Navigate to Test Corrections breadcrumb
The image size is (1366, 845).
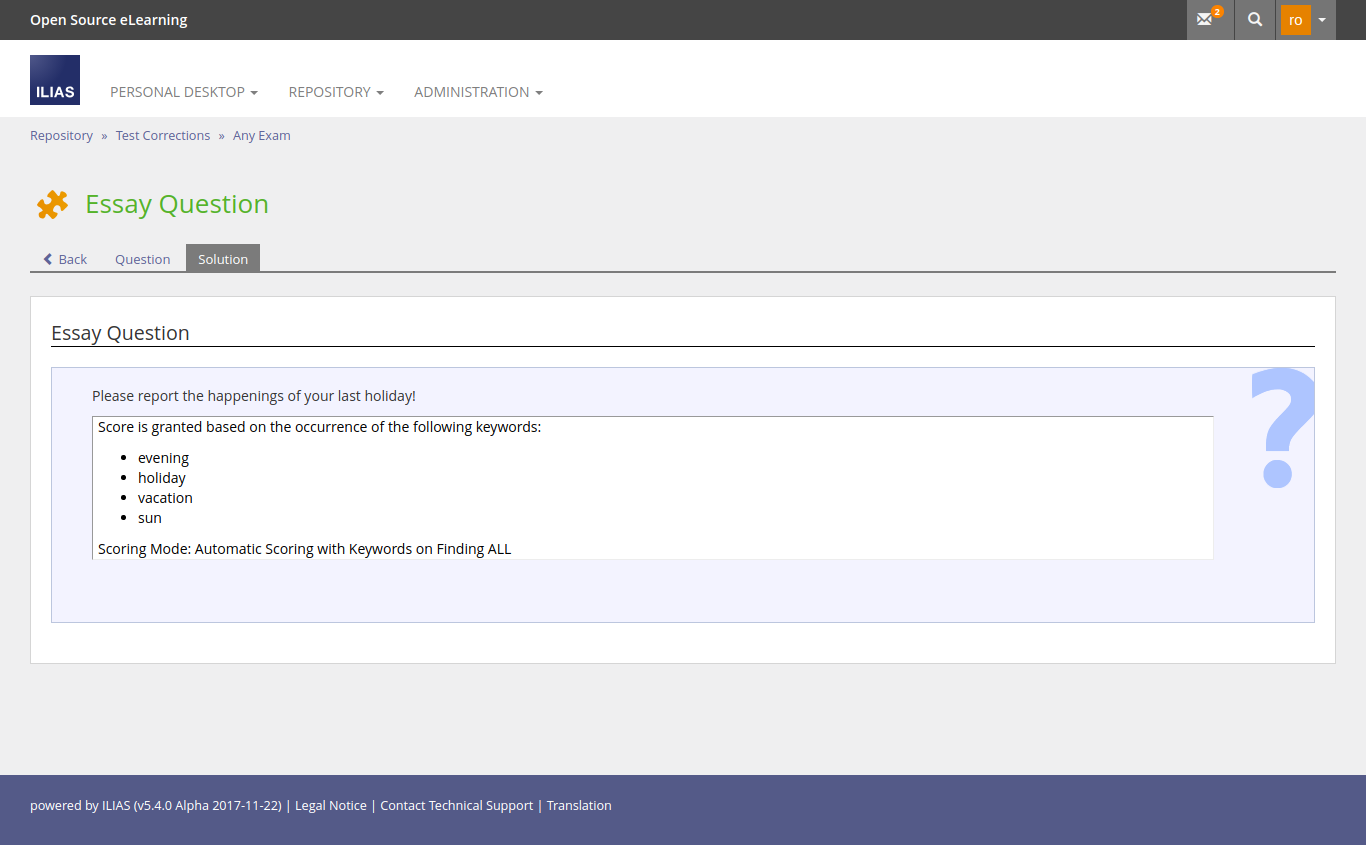[163, 136]
